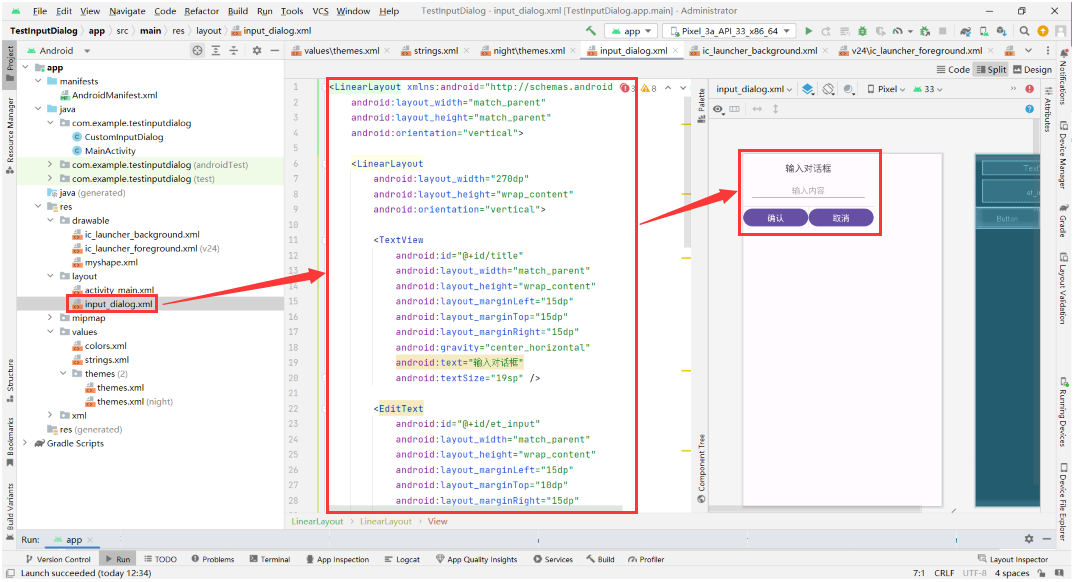Image resolution: width=1075 pixels, height=582 pixels.
Task: Toggle the Palette side panel
Action: click(x=701, y=106)
